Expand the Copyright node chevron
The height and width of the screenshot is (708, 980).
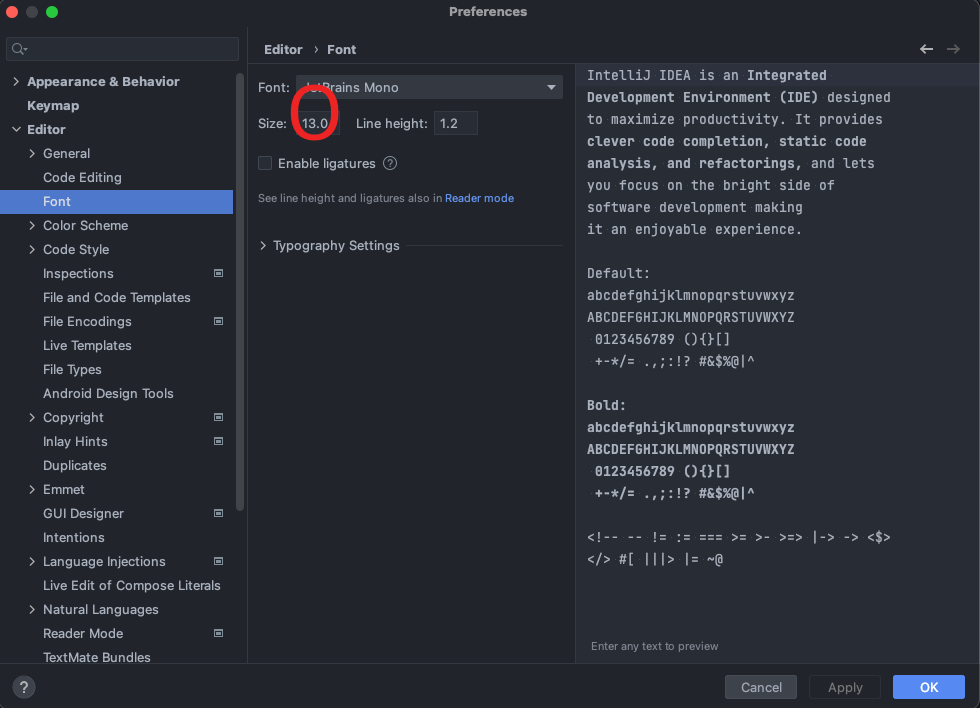point(32,417)
